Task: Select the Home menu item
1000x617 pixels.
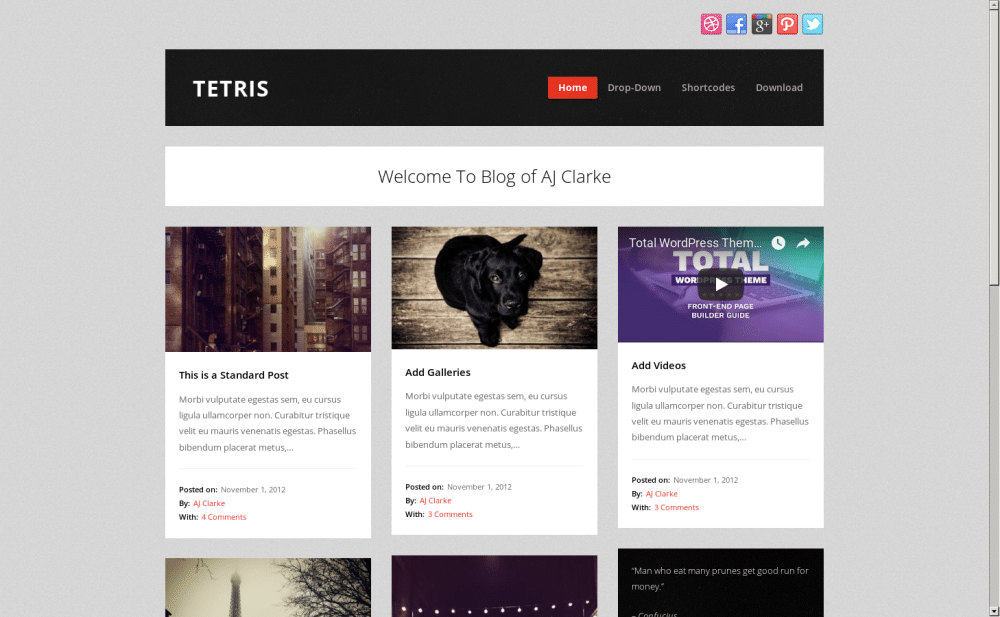Action: pos(572,88)
